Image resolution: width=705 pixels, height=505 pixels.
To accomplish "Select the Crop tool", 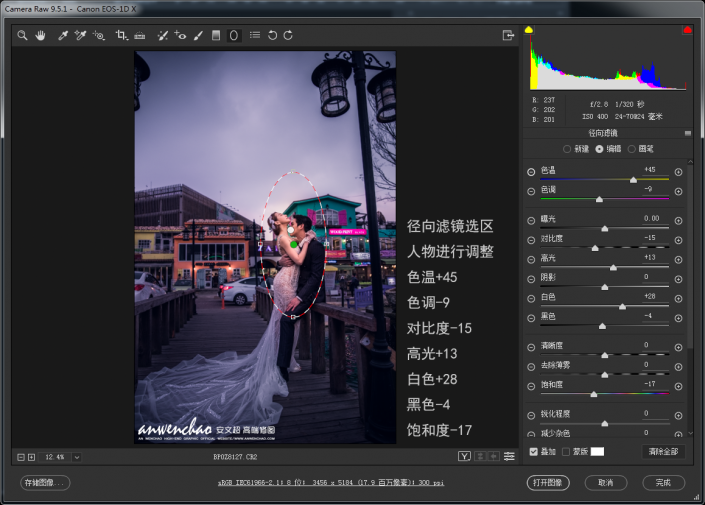I will (x=121, y=35).
